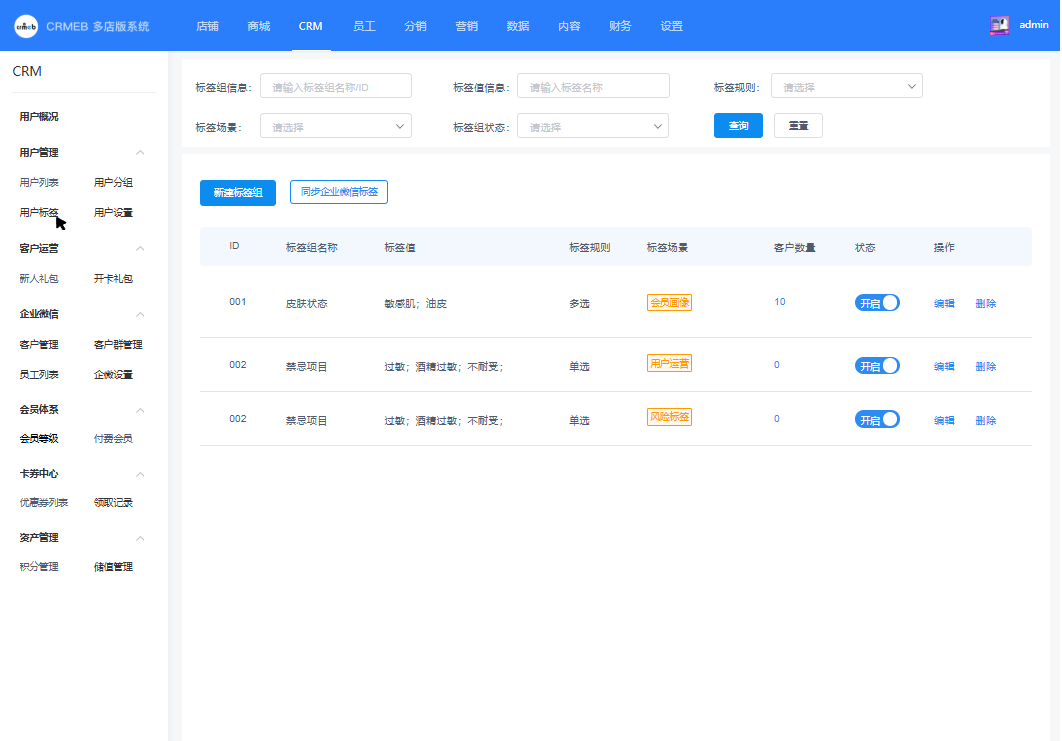Click the 标签组信息 input field

pyautogui.click(x=336, y=87)
